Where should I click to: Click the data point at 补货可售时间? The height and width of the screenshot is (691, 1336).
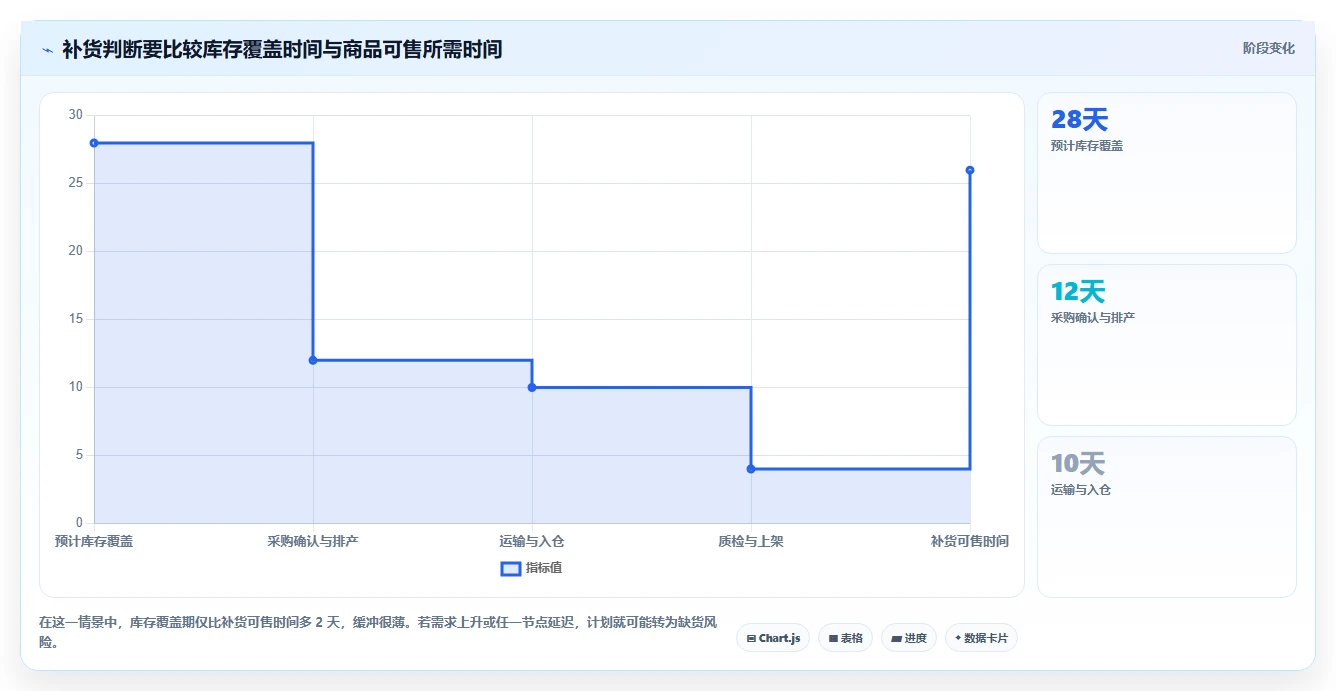[970, 170]
